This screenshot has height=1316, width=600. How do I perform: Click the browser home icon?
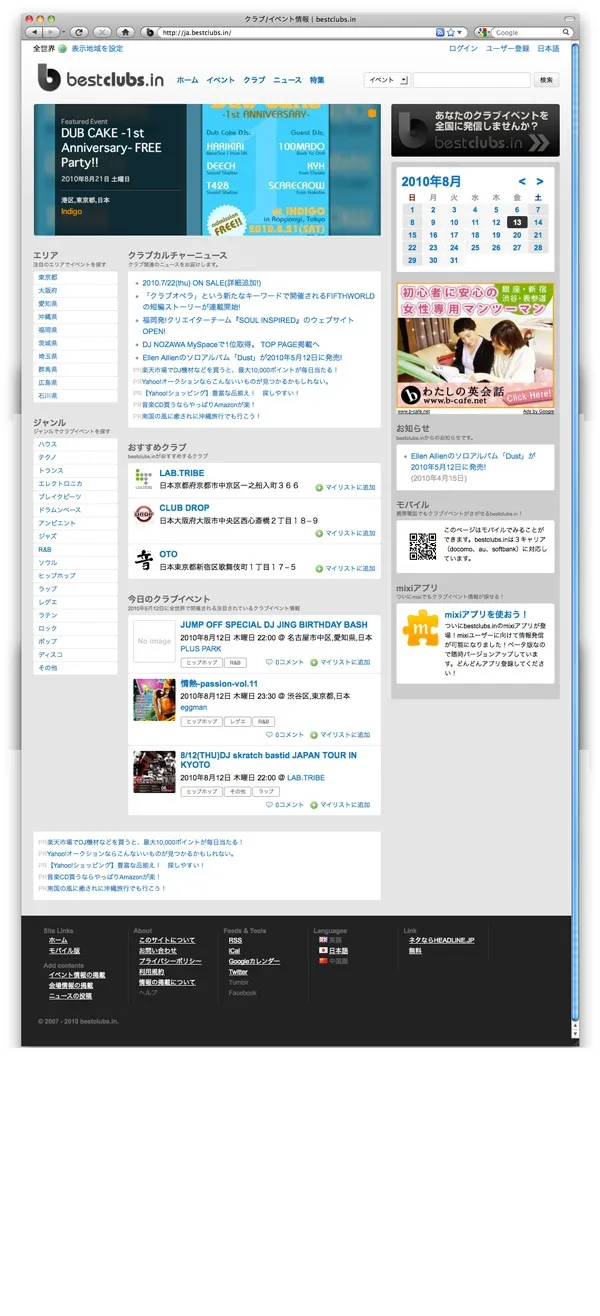(x=126, y=33)
